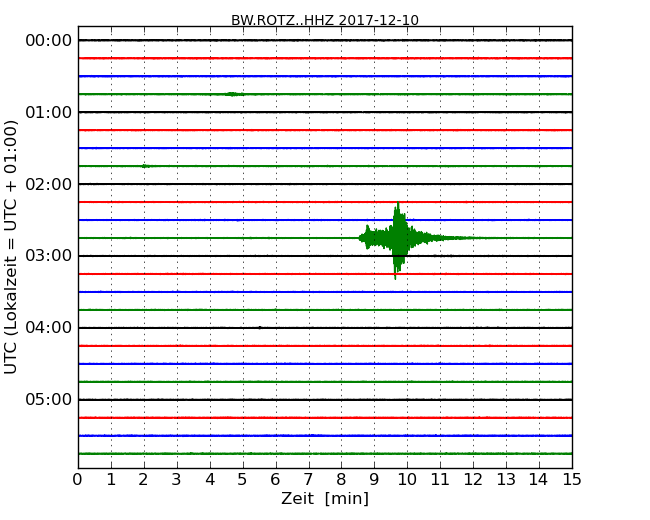650x520 pixels.
Task: Click the large green seismic event peak
Action: [x=399, y=240]
